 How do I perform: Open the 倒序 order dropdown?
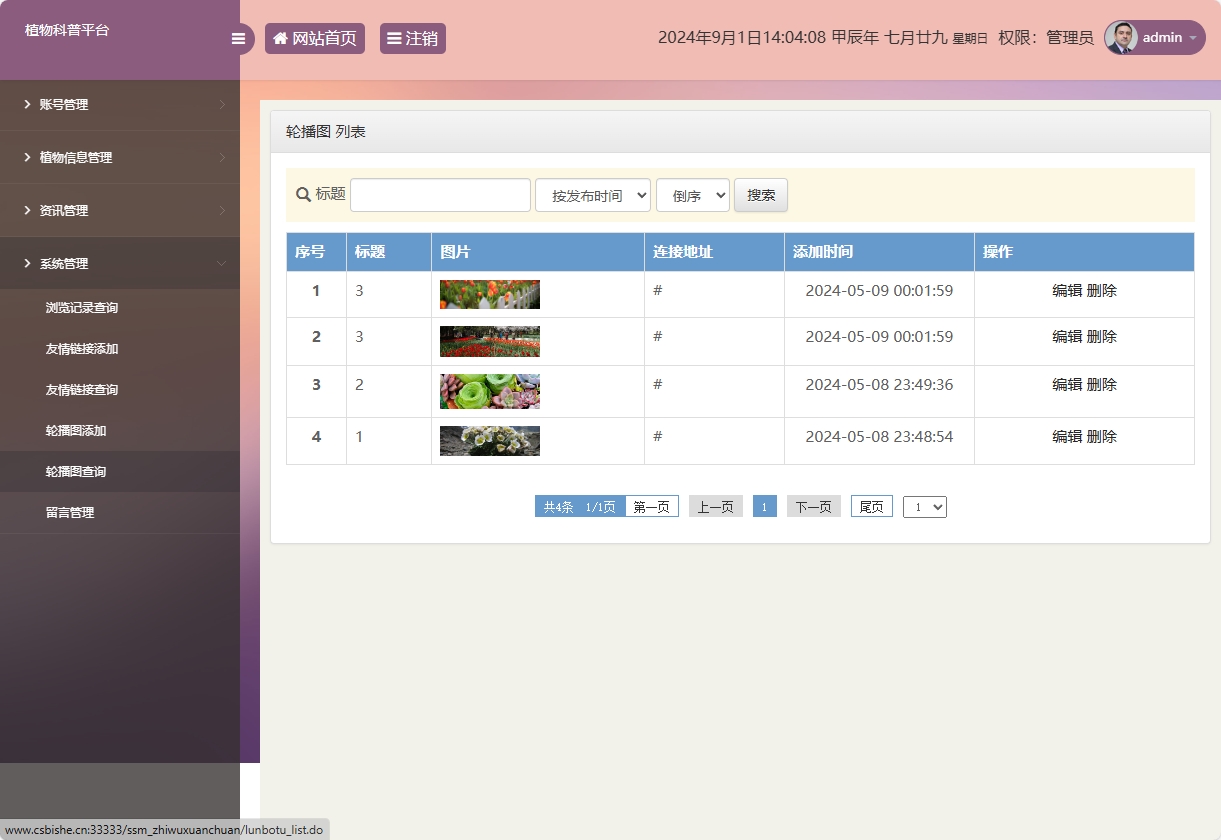(693, 195)
